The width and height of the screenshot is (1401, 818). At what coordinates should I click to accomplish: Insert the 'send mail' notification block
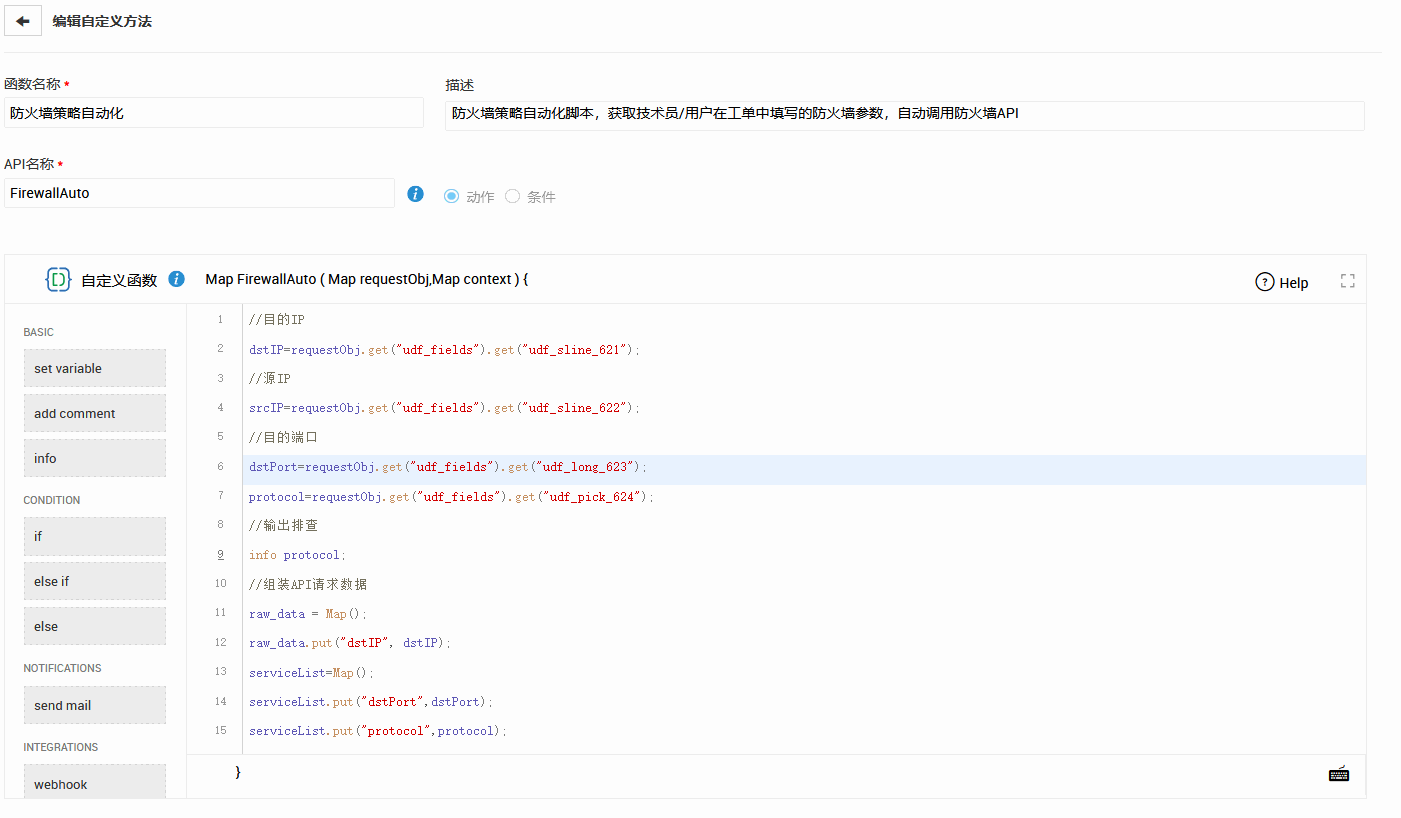[x=95, y=705]
